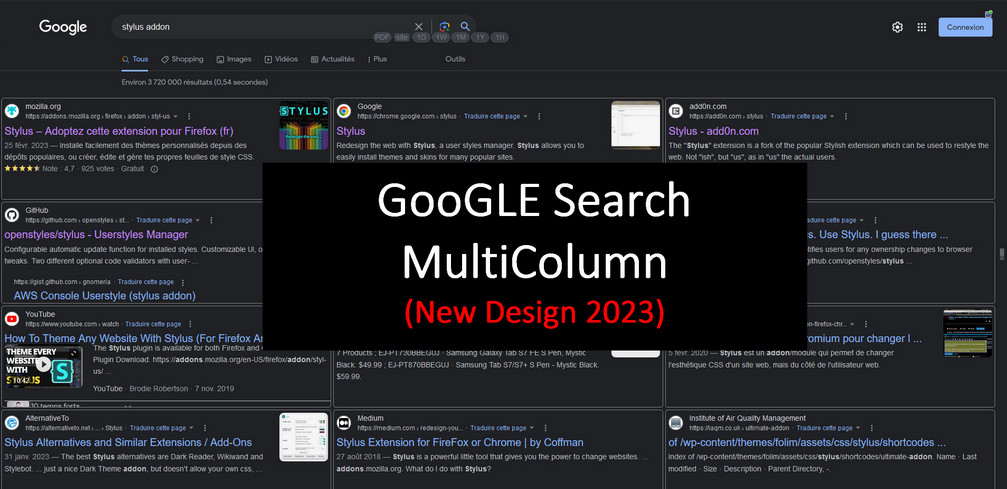Expand Traduire cette page arrow for github.com openstyles
The image size is (1007, 489).
198,220
